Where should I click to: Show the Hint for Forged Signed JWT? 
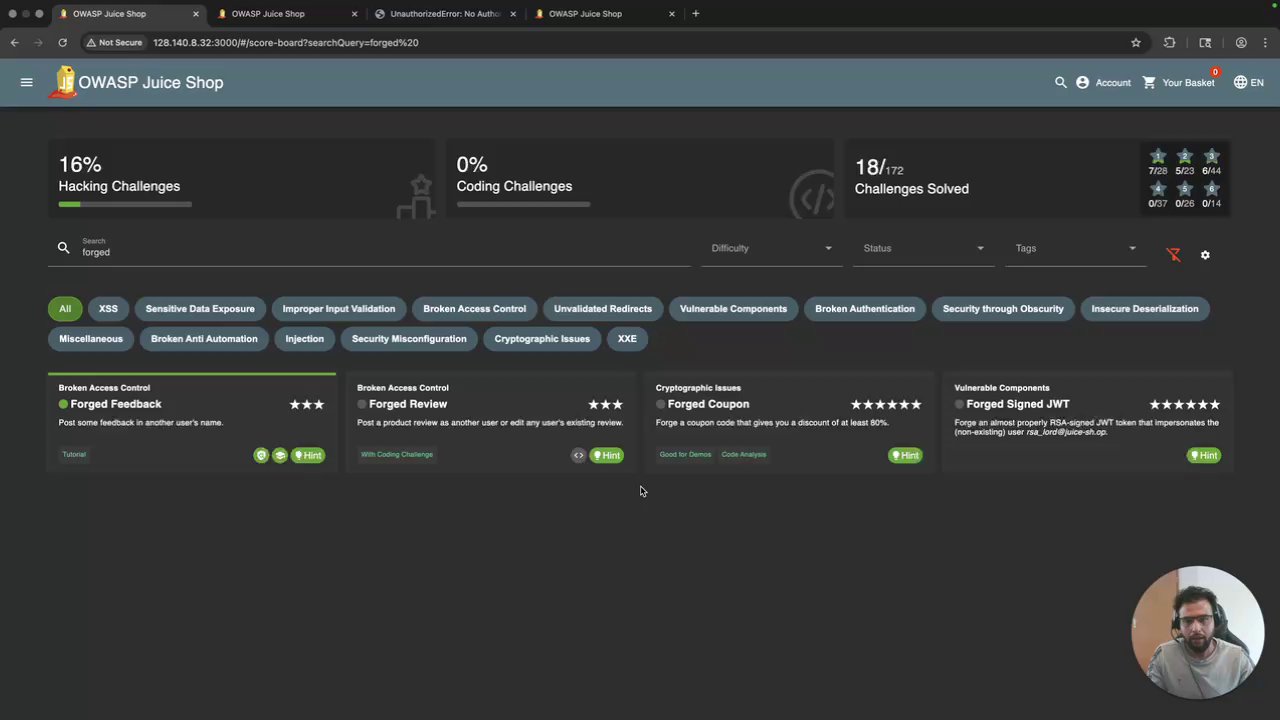point(1204,455)
